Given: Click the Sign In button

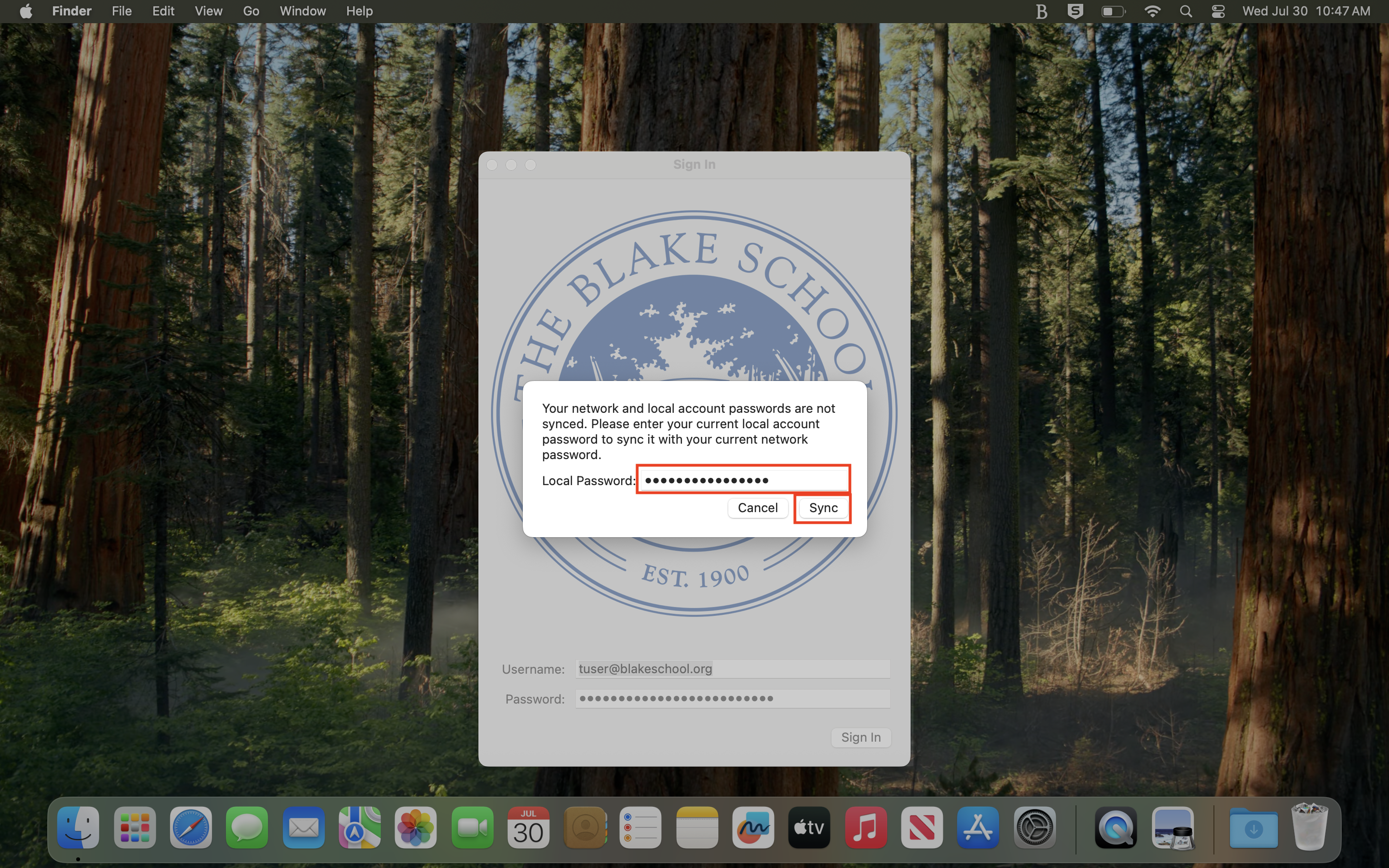Looking at the screenshot, I should tap(861, 737).
